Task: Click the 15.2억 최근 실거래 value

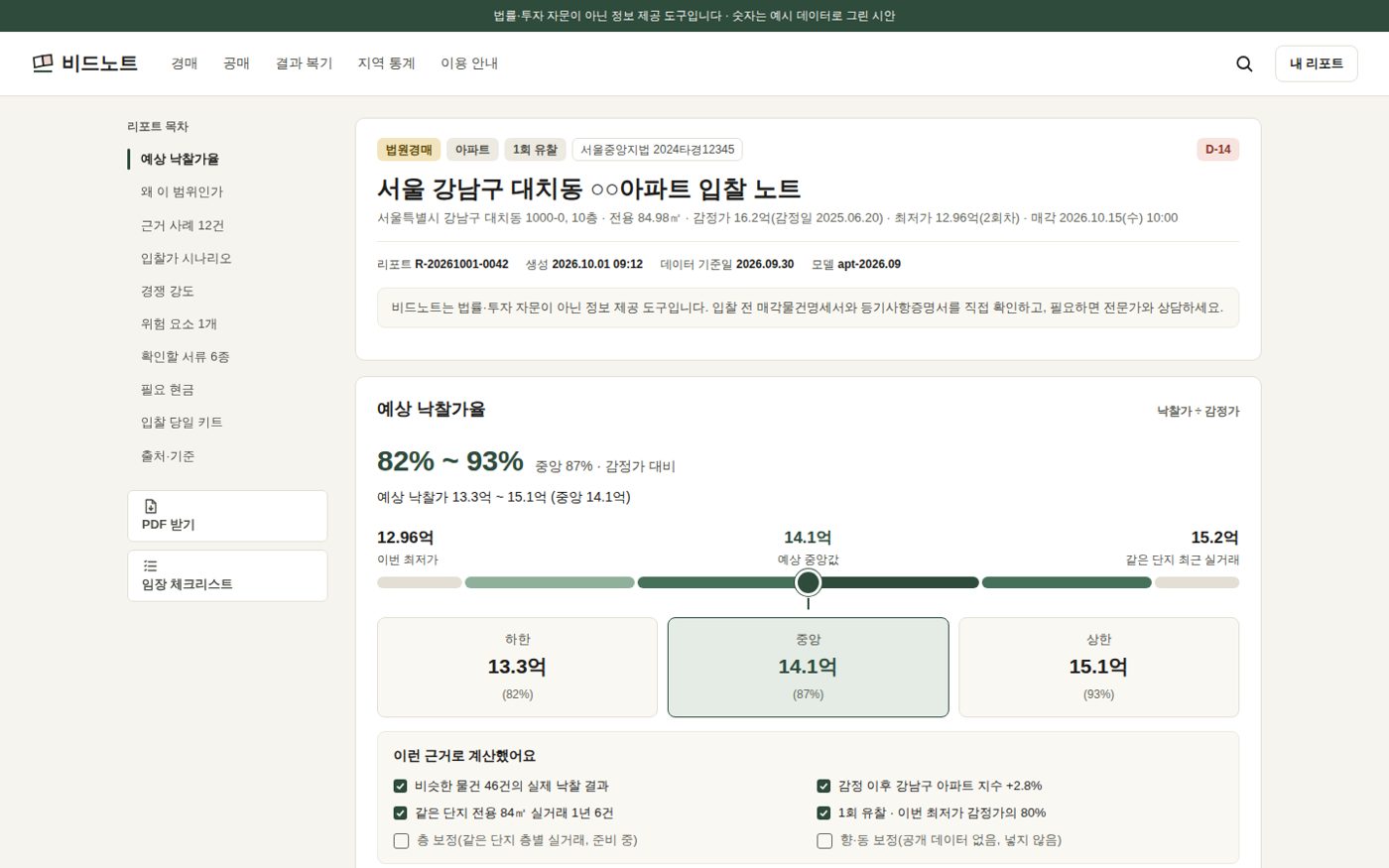Action: pos(1214,538)
